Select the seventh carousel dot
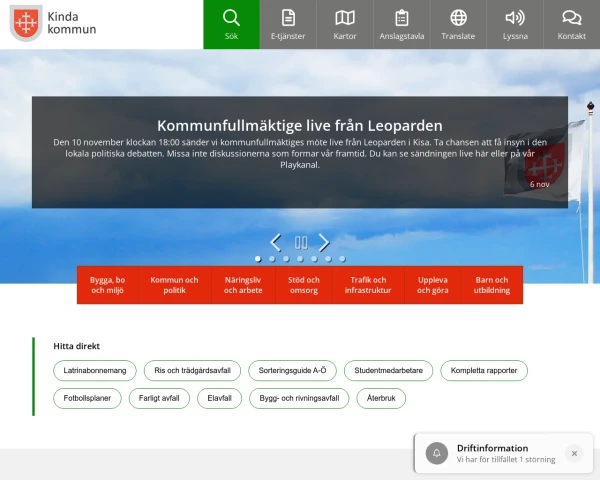Screen dimensions: 600x480 [342, 259]
